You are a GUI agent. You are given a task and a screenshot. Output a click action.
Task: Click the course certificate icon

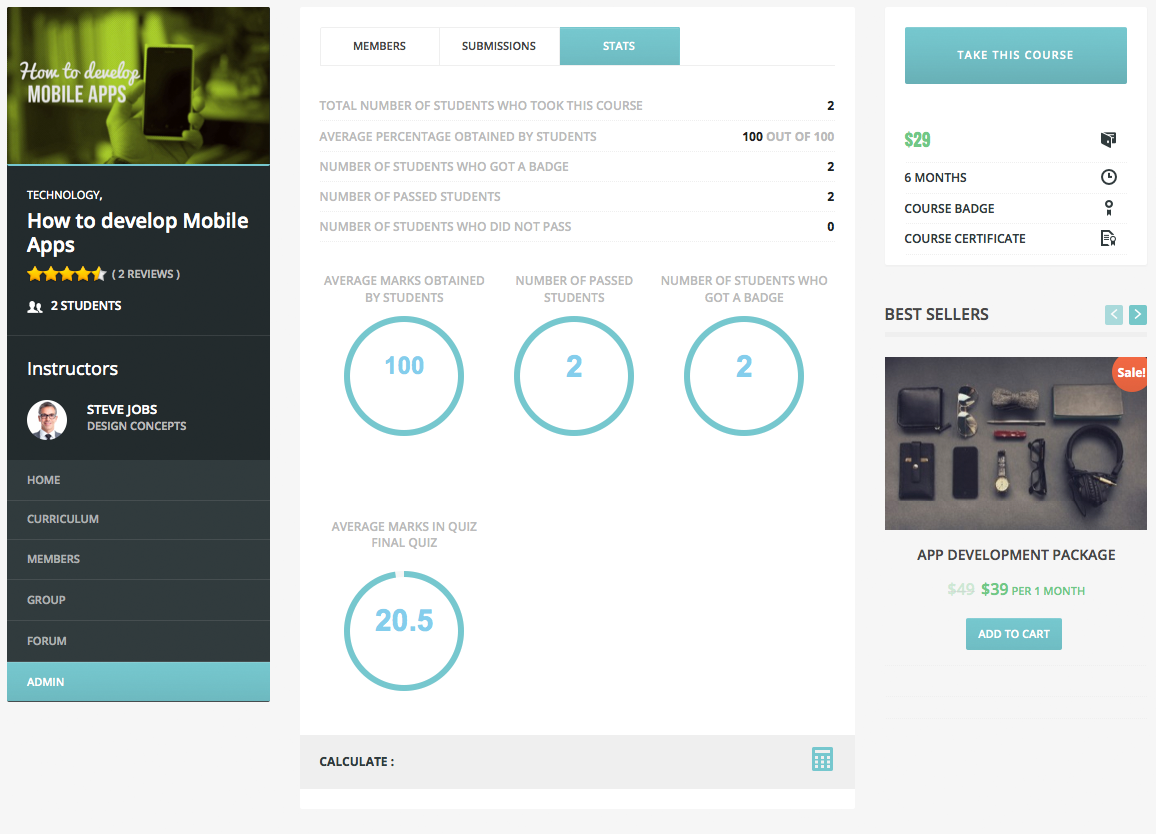(x=1108, y=238)
